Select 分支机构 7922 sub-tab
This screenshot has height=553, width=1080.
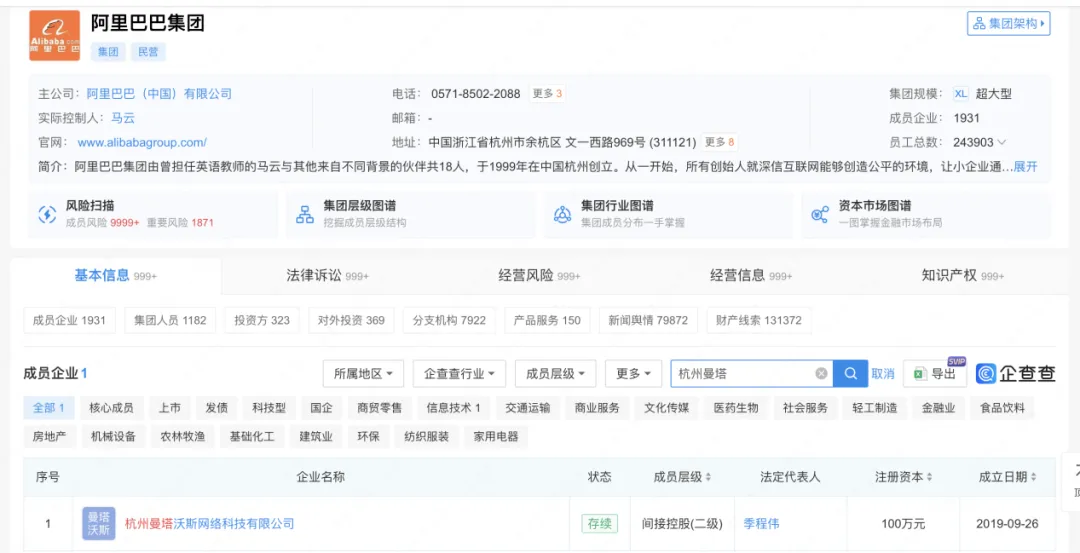tap(449, 320)
